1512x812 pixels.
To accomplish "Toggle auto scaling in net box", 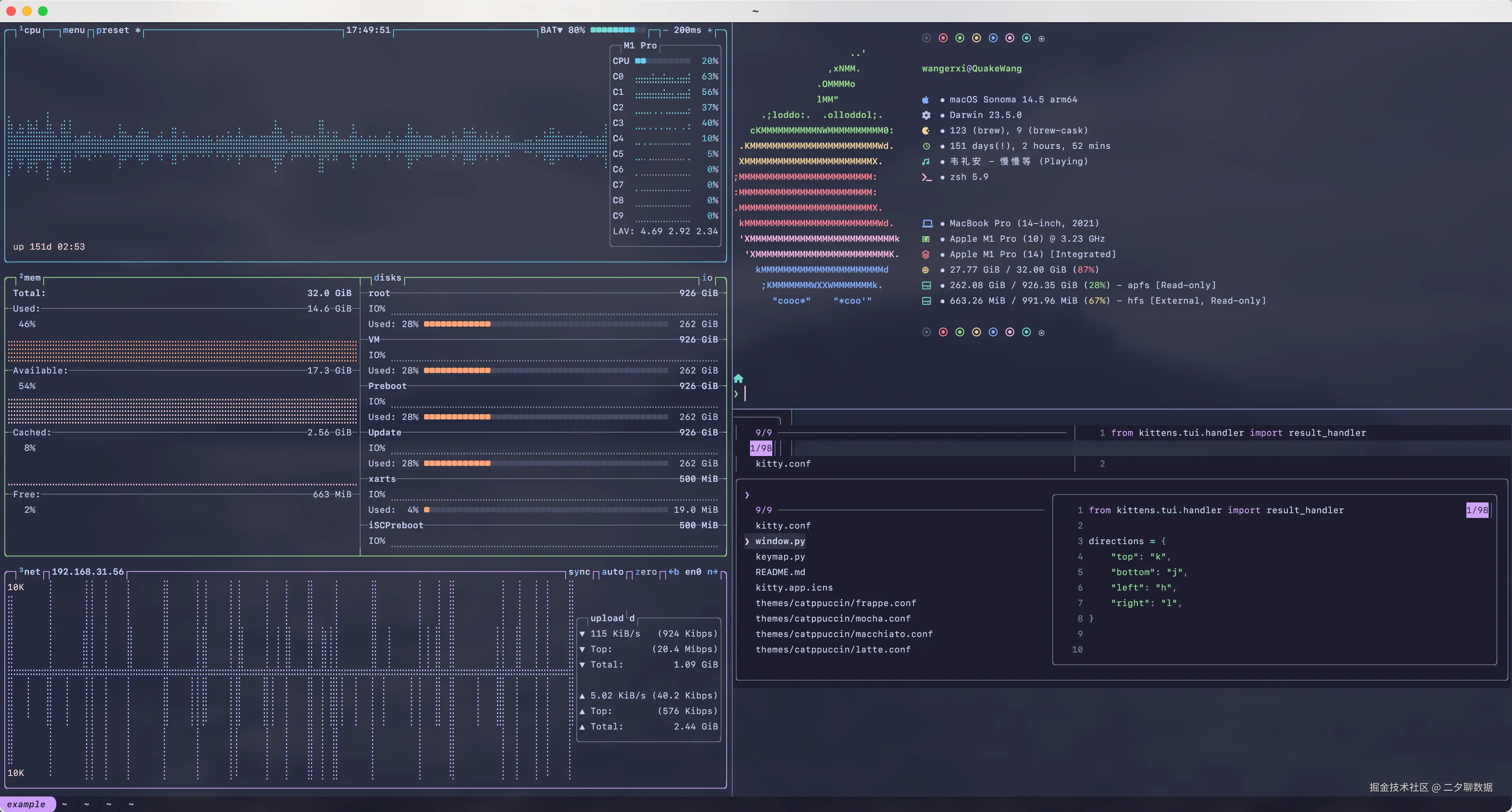I will pyautogui.click(x=612, y=572).
